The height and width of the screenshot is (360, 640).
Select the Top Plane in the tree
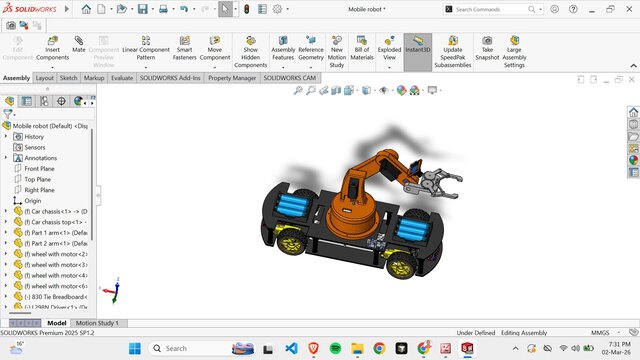coord(38,179)
